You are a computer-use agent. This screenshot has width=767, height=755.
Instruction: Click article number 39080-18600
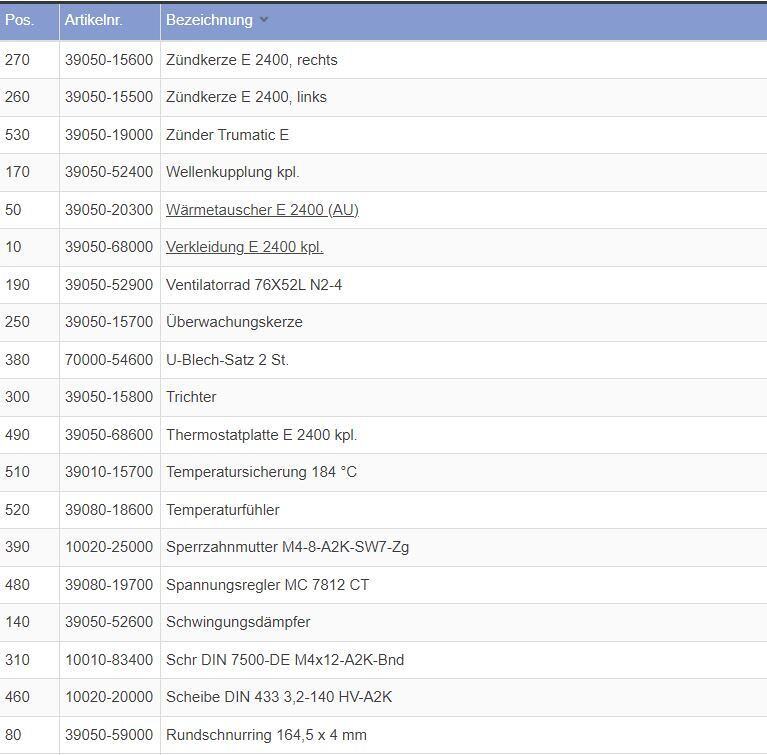109,510
